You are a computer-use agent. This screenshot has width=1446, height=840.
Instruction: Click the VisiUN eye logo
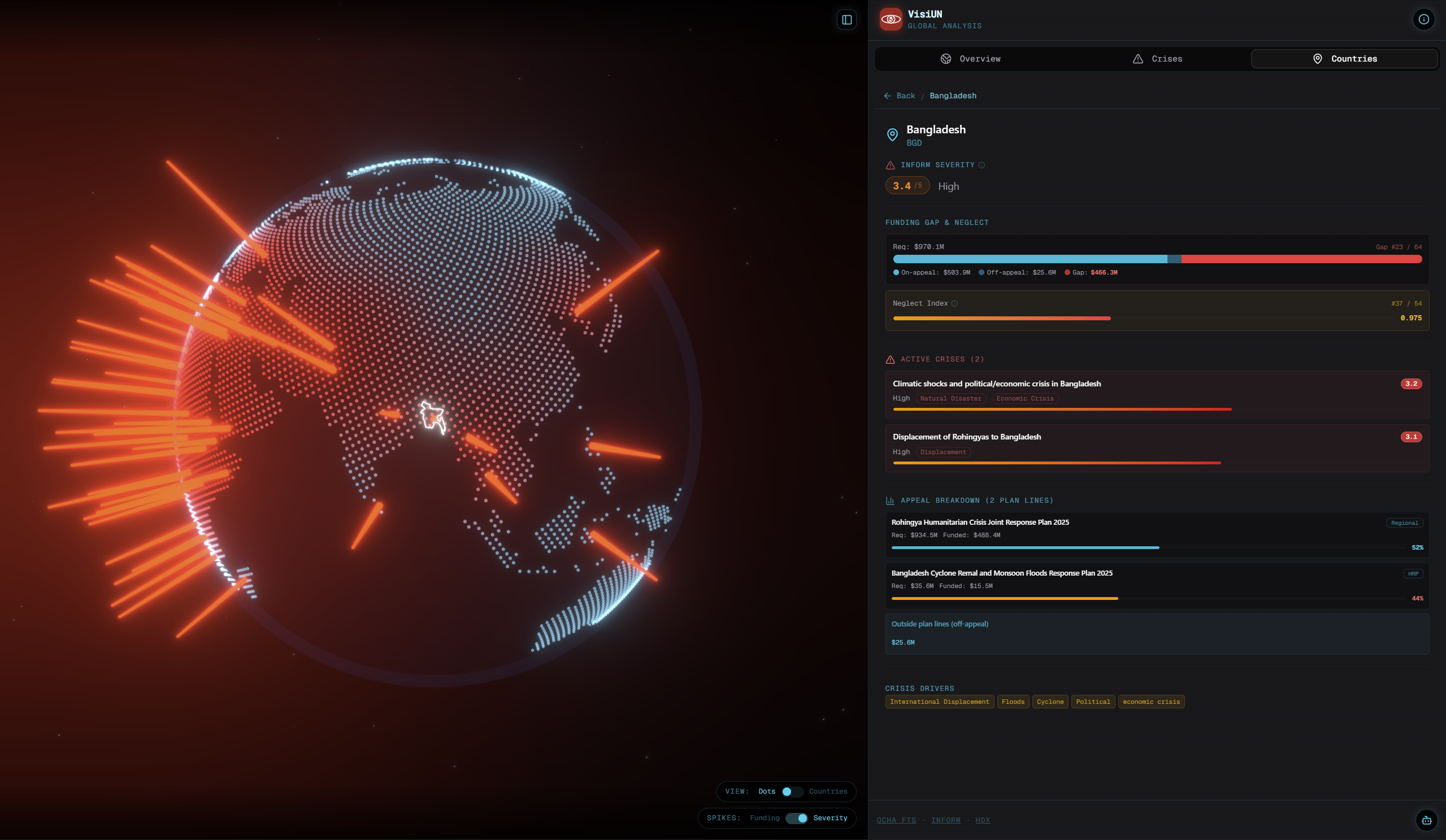pyautogui.click(x=891, y=20)
